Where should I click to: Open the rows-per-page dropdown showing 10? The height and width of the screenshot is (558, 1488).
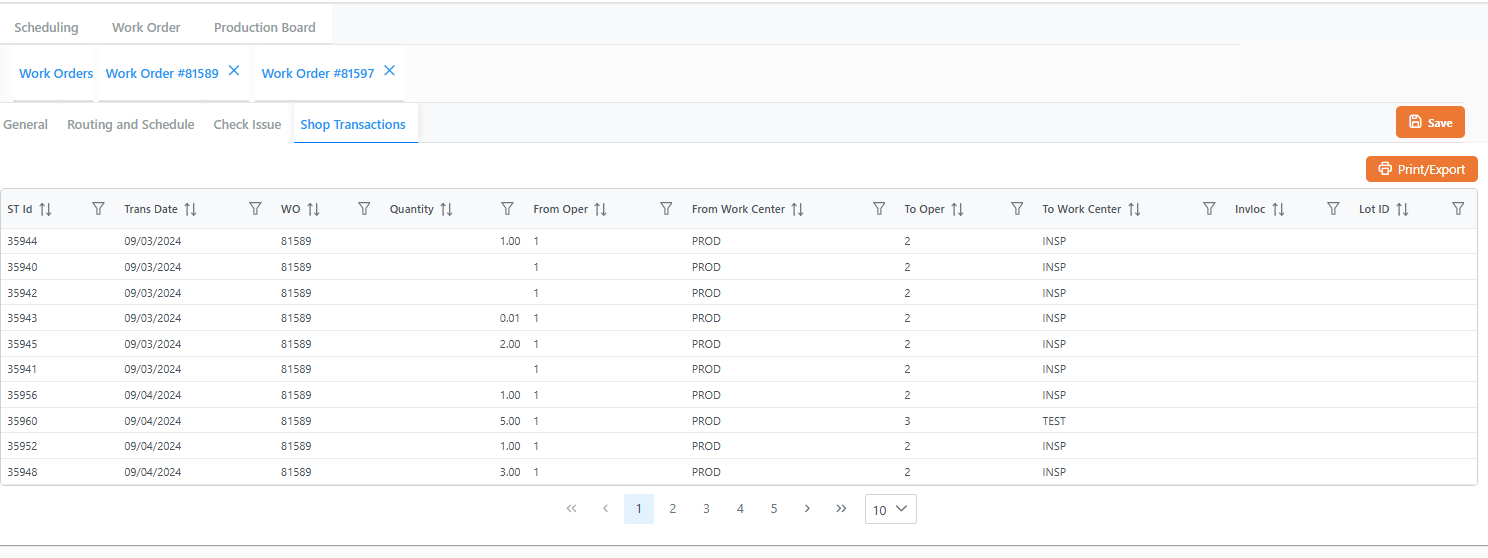(x=890, y=509)
